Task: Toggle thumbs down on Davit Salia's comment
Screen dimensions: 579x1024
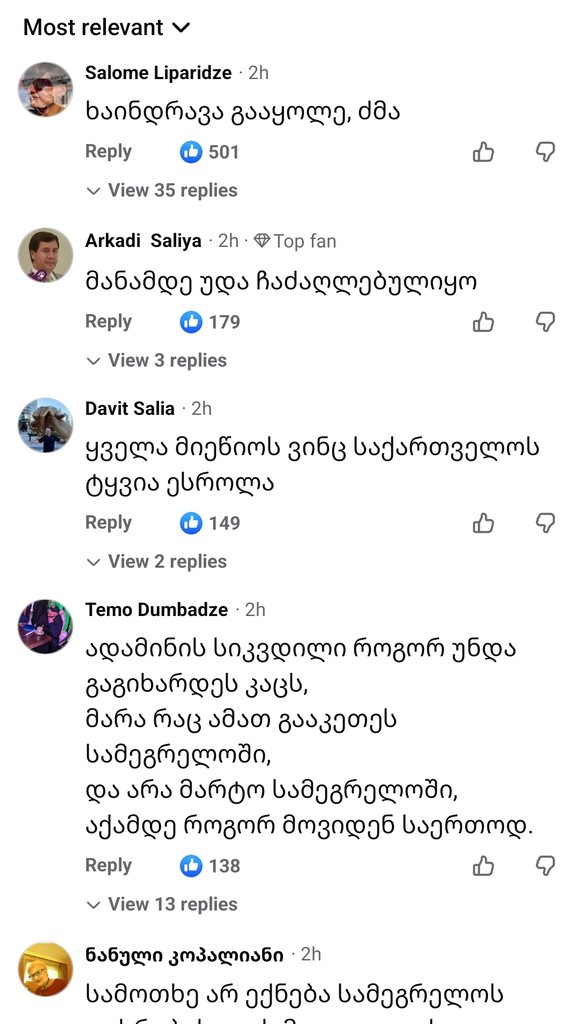Action: (x=545, y=522)
